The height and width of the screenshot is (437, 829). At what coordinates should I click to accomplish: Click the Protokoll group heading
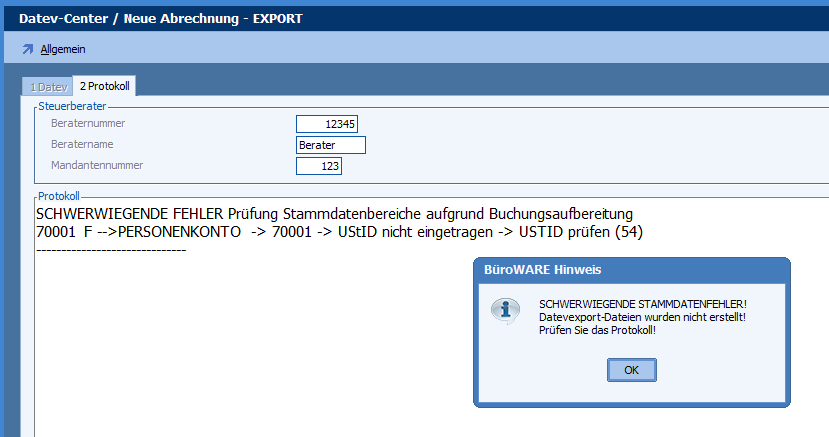[x=58, y=198]
